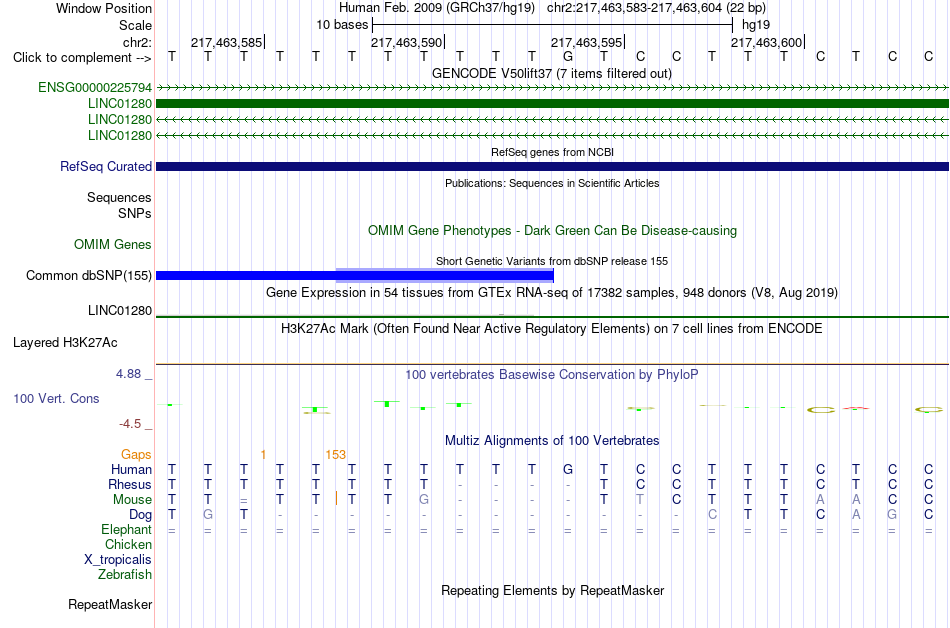Click the light blue overlapping dbSNP variant

pyautogui.click(x=445, y=276)
